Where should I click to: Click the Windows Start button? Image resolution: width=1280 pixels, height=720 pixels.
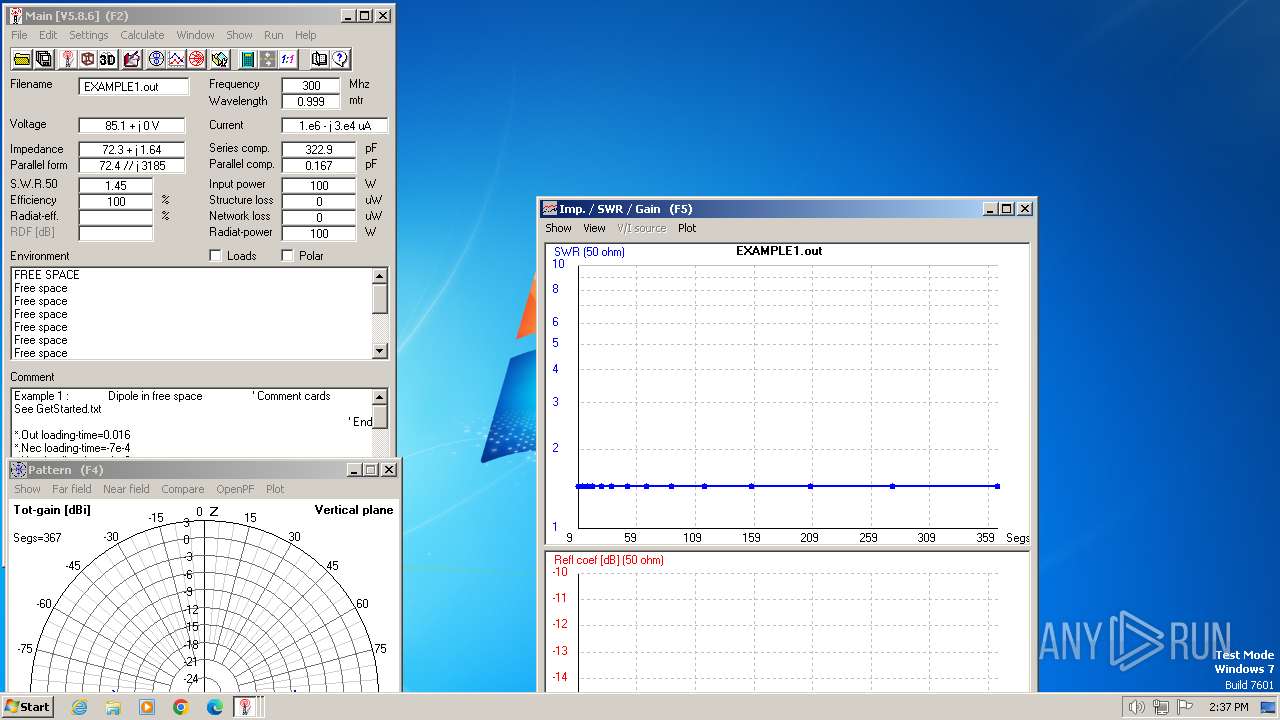pos(28,707)
